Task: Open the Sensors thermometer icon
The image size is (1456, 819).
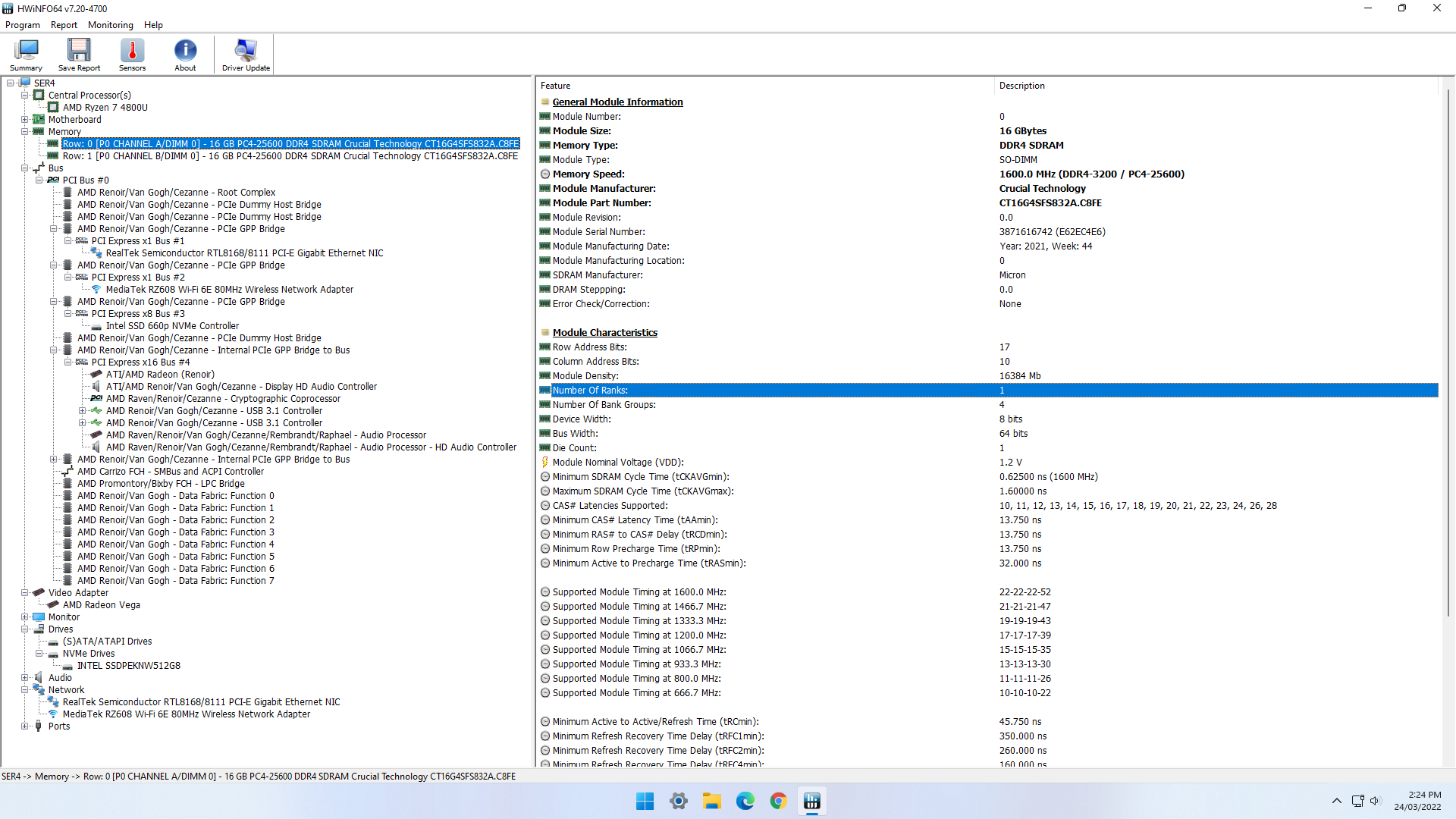Action: (132, 55)
